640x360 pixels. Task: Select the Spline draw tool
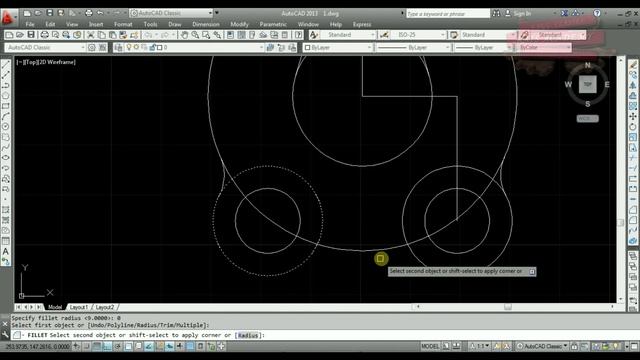[6, 147]
